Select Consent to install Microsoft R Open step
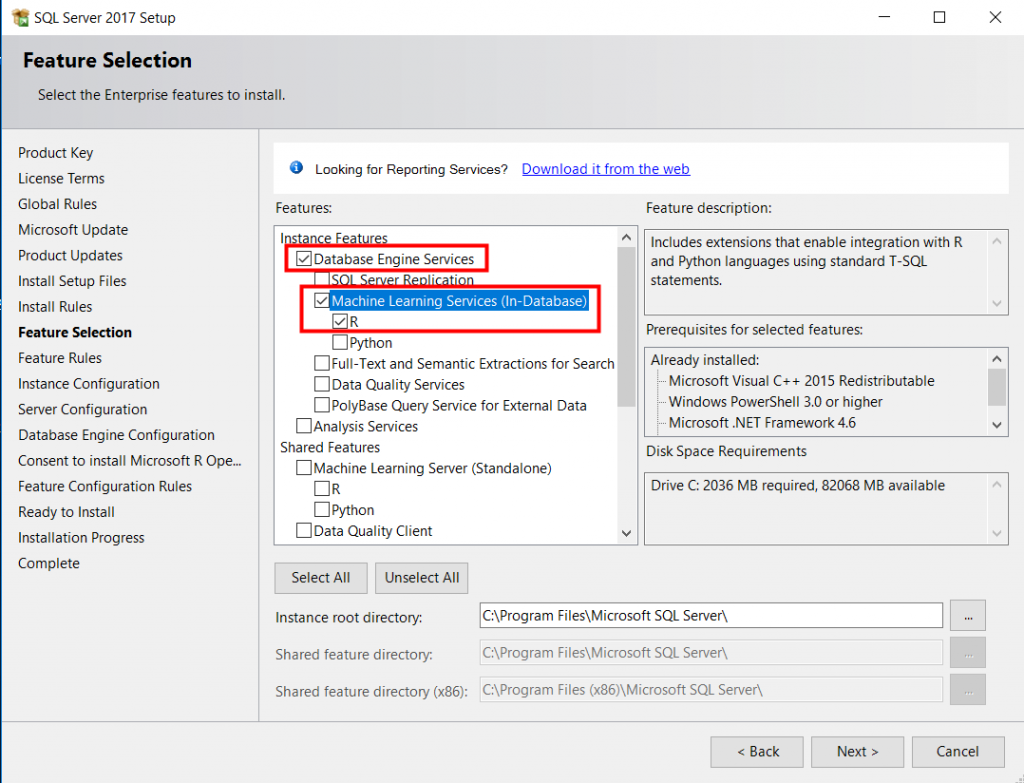The height and width of the screenshot is (783, 1024). [130, 460]
